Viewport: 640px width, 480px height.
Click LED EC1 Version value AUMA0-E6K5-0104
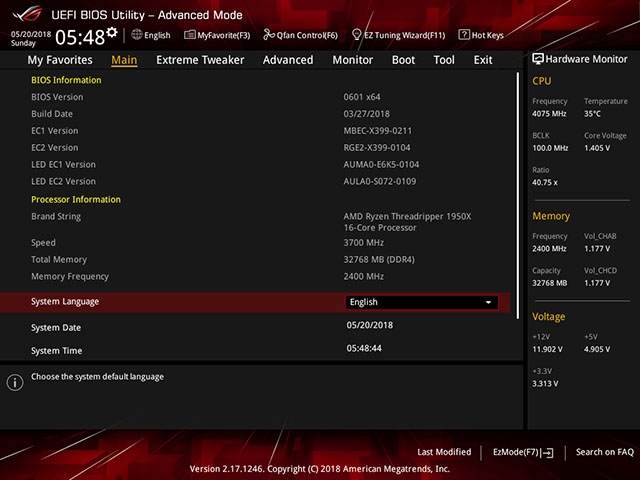381,164
